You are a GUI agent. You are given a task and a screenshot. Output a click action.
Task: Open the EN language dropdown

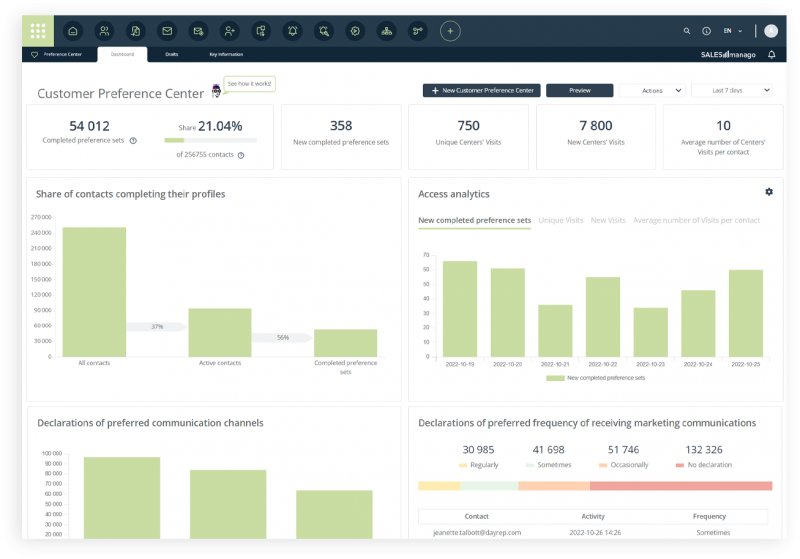(x=733, y=31)
